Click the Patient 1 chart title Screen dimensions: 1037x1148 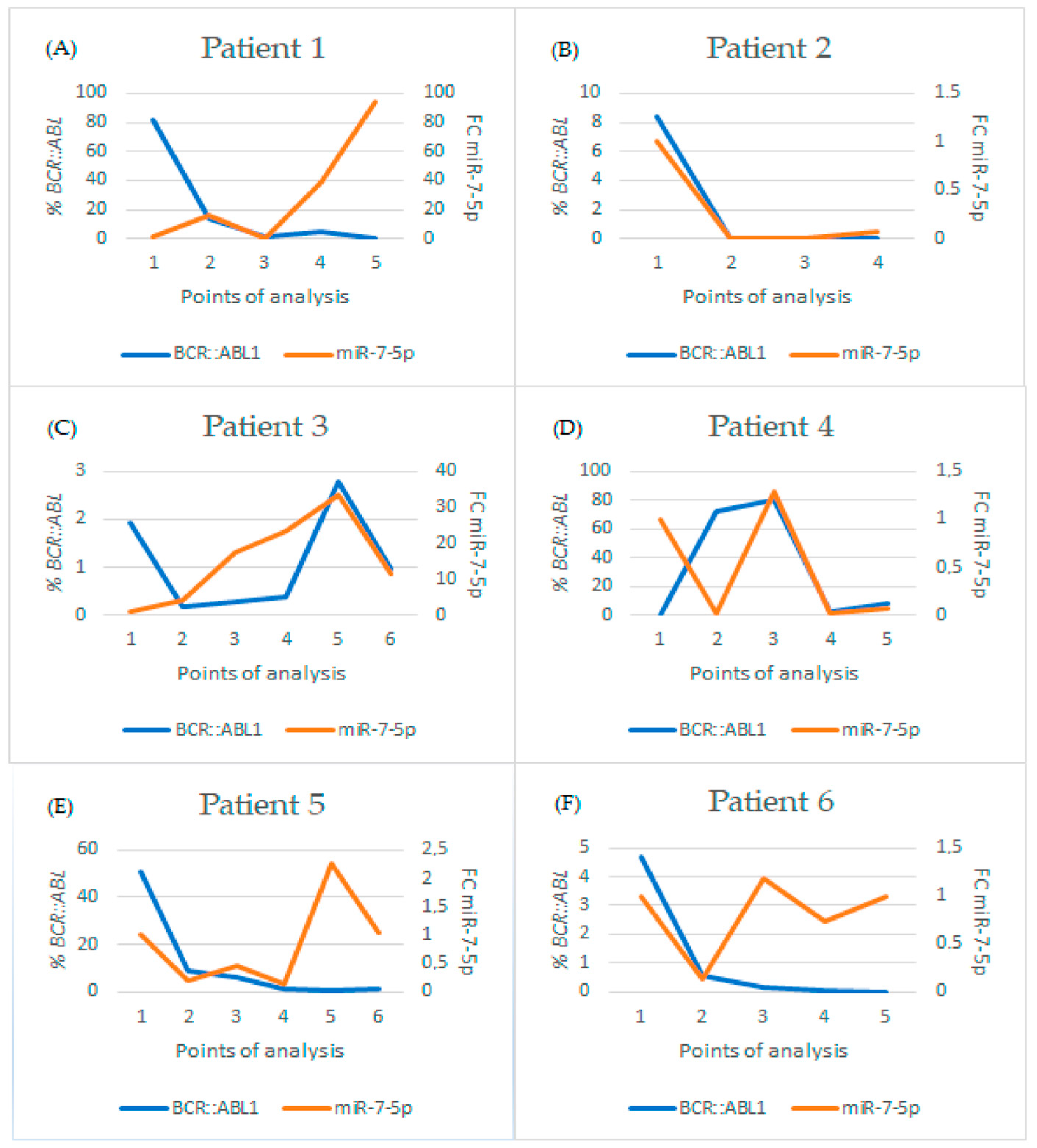pos(263,48)
